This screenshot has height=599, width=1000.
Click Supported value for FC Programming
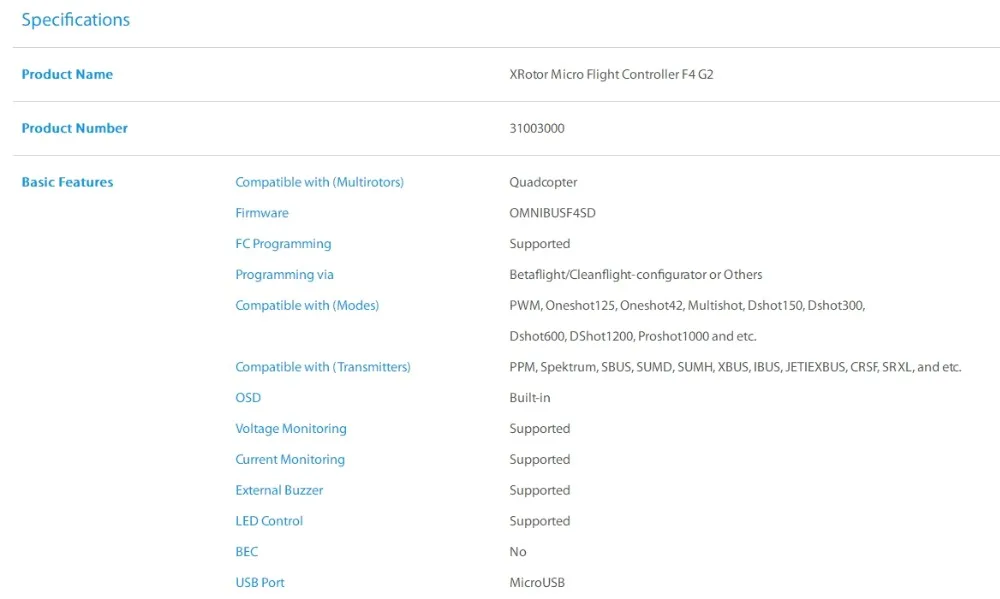tap(540, 244)
